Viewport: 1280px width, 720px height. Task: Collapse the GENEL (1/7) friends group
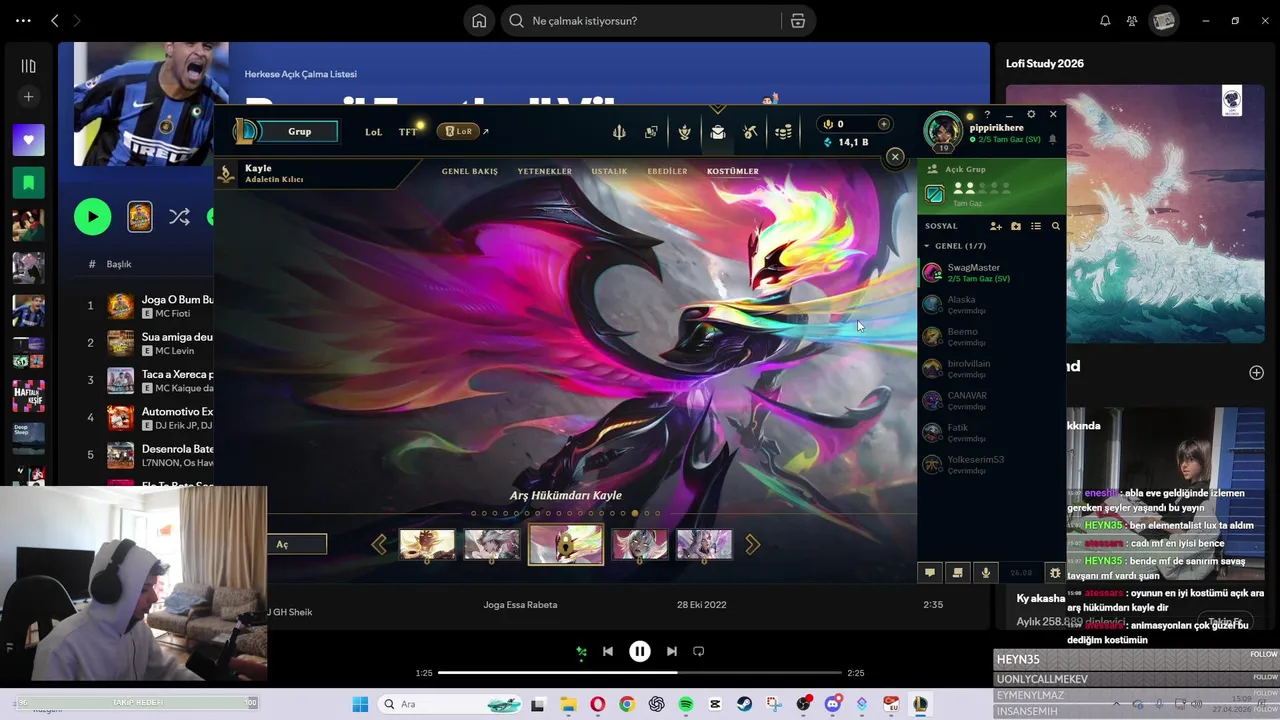pos(927,246)
